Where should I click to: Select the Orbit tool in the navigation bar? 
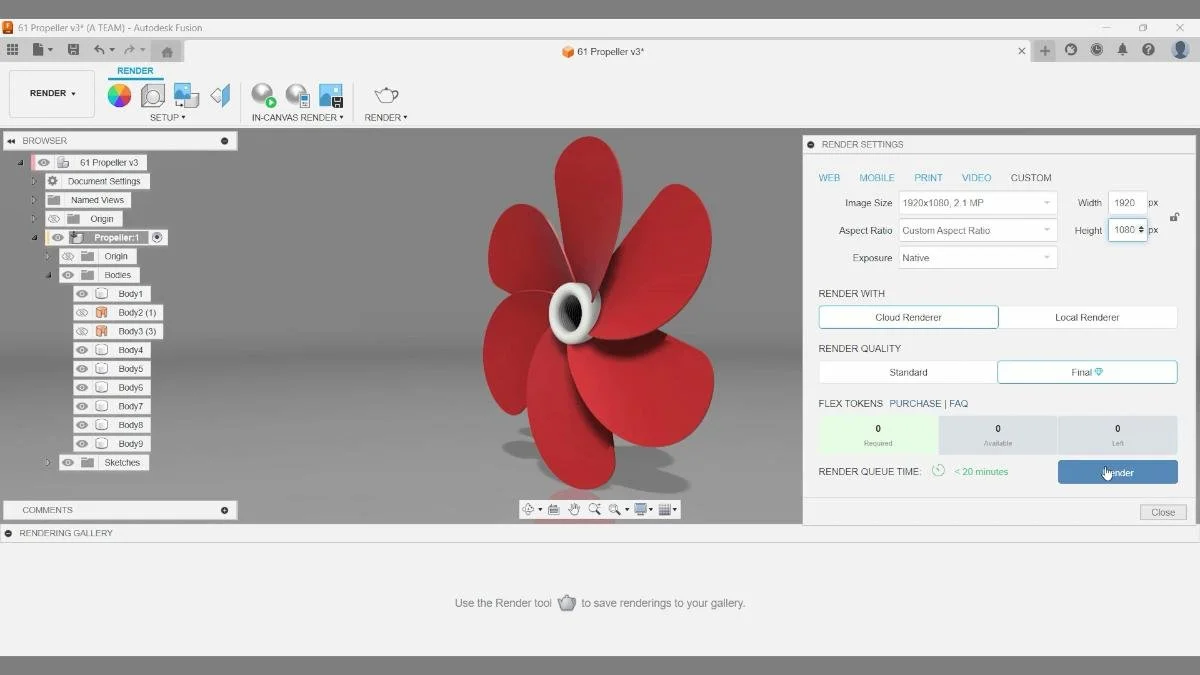(x=529, y=508)
